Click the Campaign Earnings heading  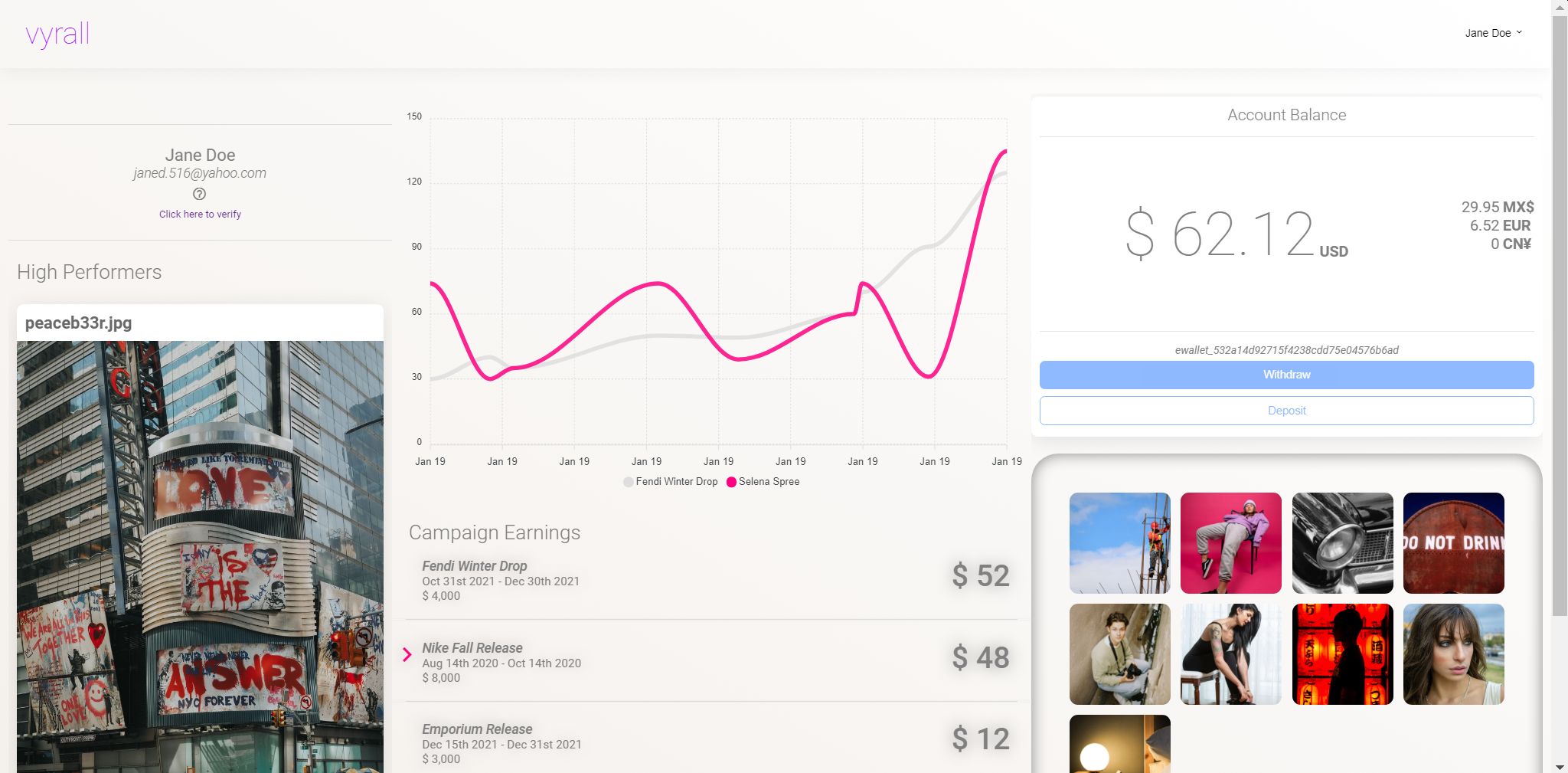tap(495, 532)
